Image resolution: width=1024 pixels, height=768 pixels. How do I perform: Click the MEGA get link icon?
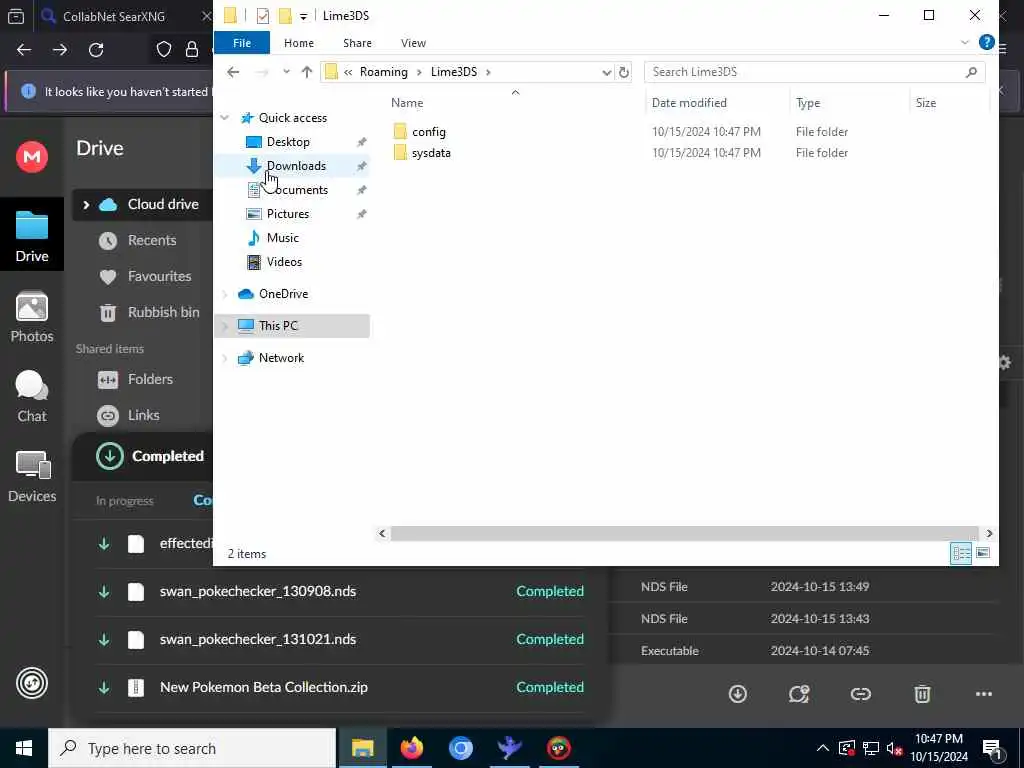tap(861, 694)
